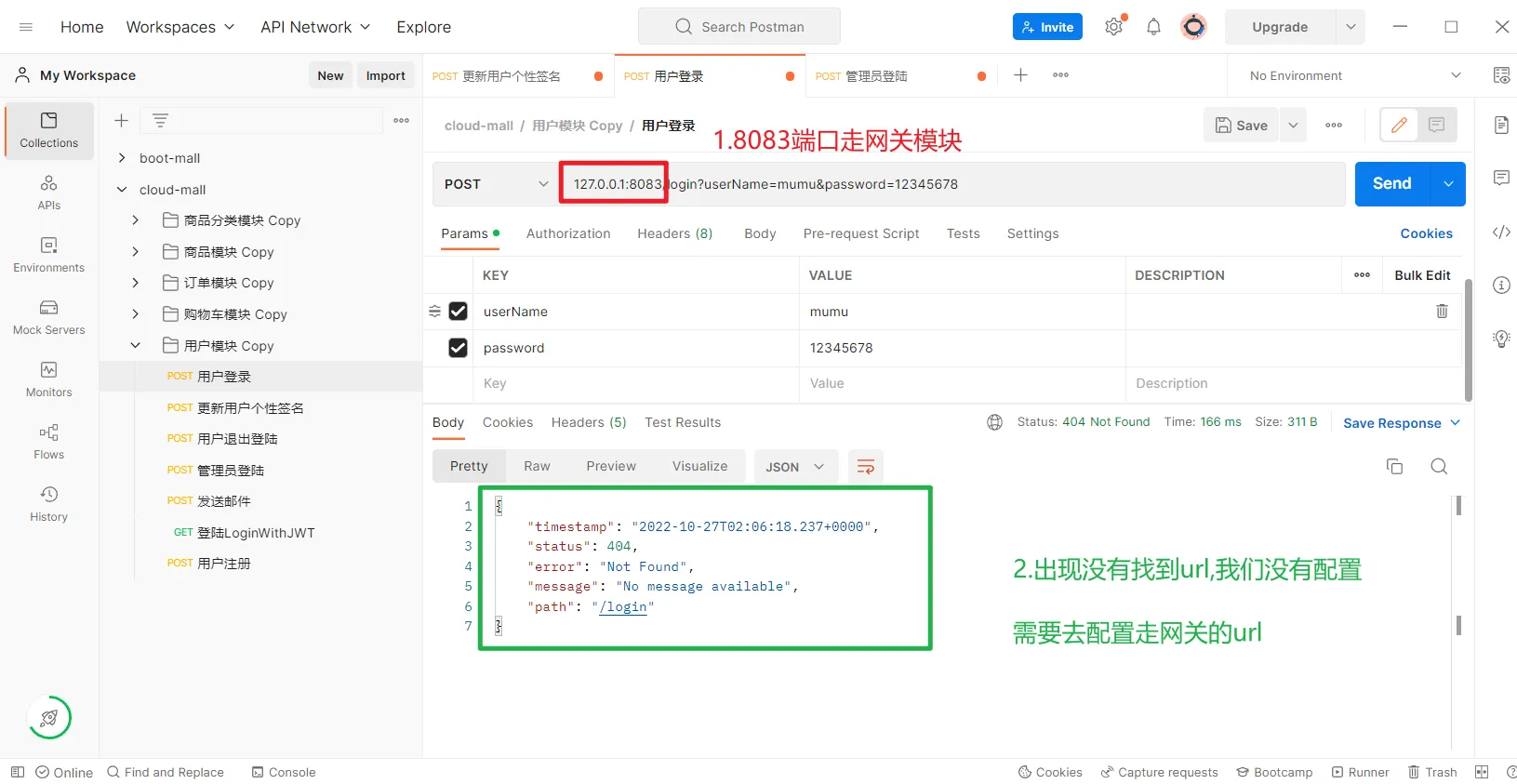Uncheck the password parameter checkbox
Viewport: 1517px width, 784px height.
coord(458,348)
